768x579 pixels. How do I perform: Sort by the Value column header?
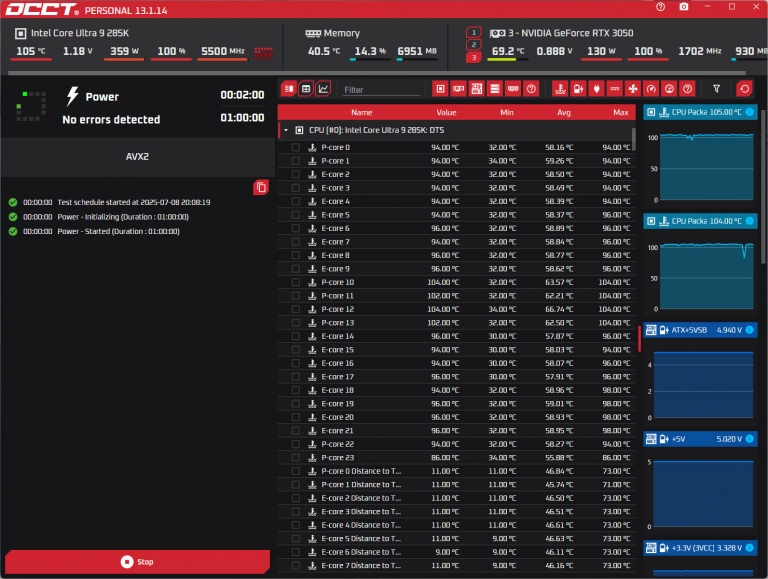point(446,112)
